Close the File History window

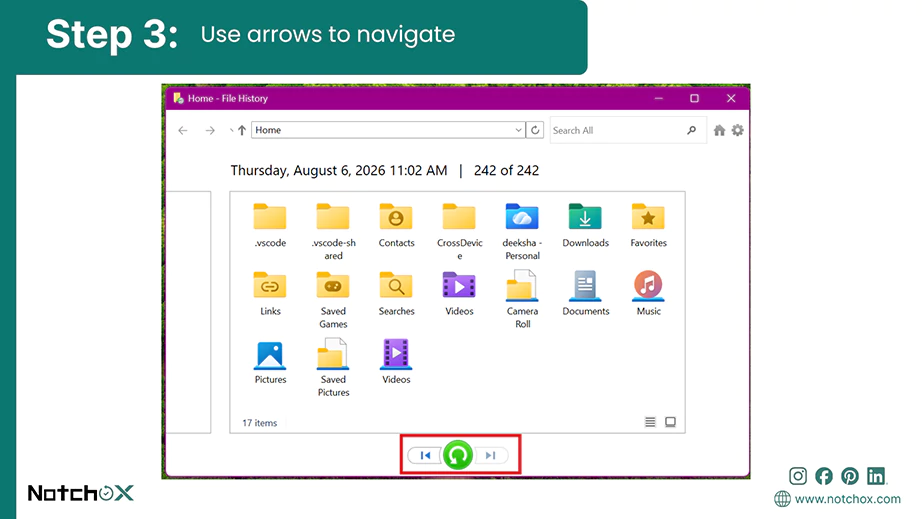[731, 98]
